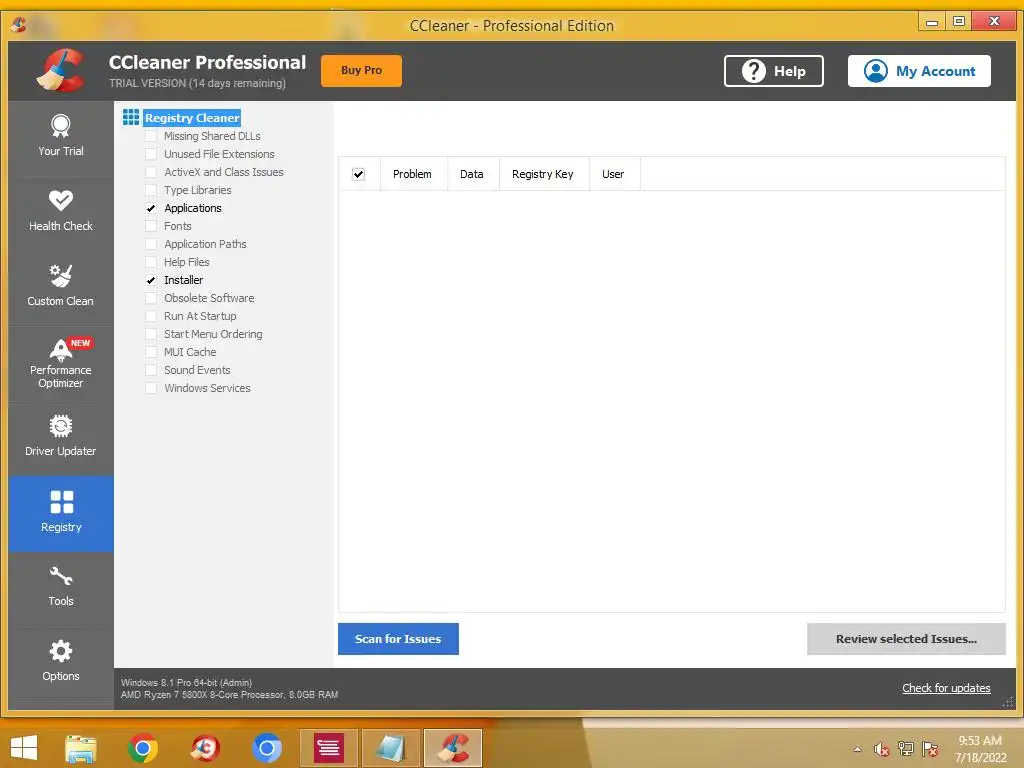Enable Run At Startup checkbox
Screen dimensions: 1024x768
click(151, 315)
